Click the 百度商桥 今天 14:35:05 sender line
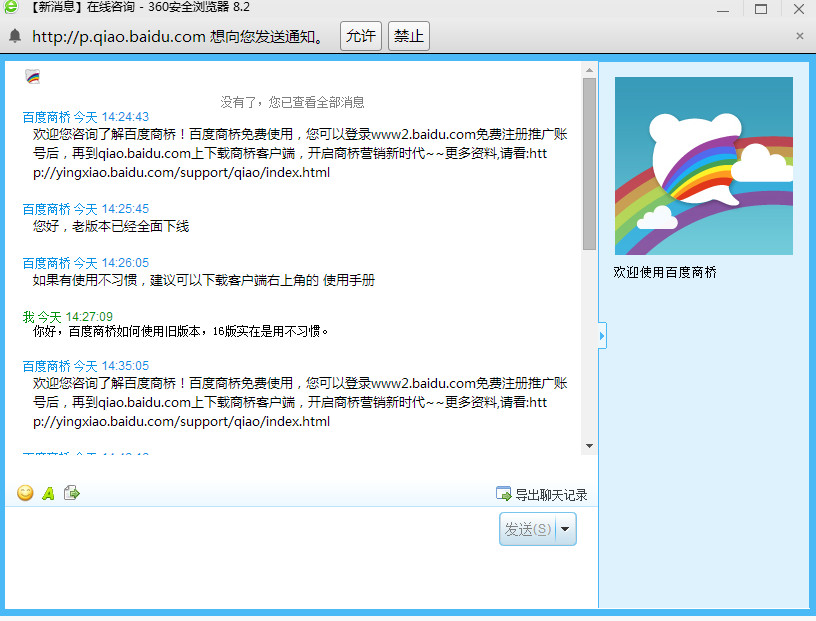Image resolution: width=816 pixels, height=621 pixels. point(85,366)
